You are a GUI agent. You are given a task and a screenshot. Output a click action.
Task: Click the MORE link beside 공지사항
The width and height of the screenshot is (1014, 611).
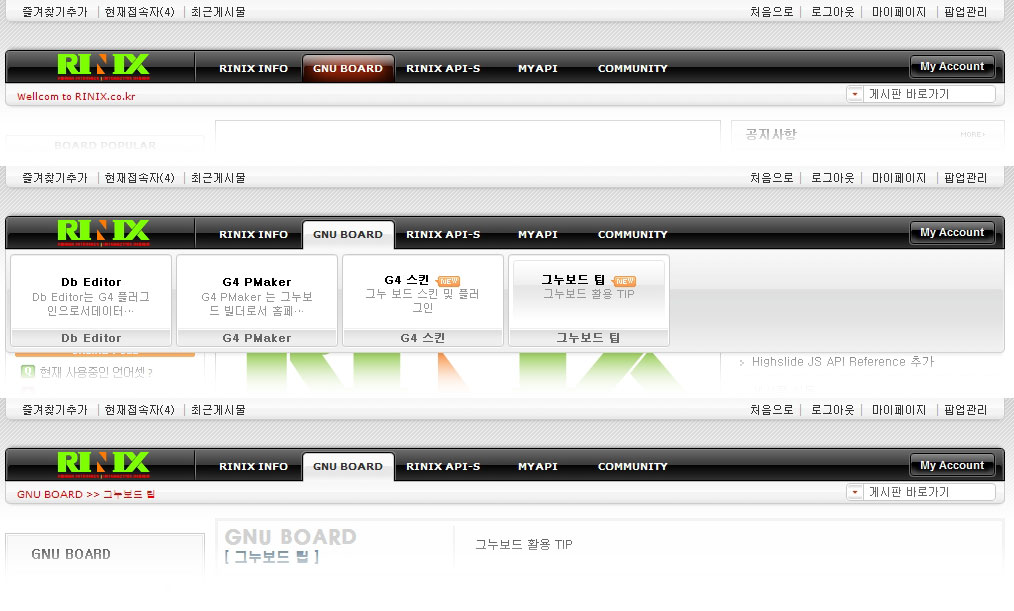coord(973,134)
